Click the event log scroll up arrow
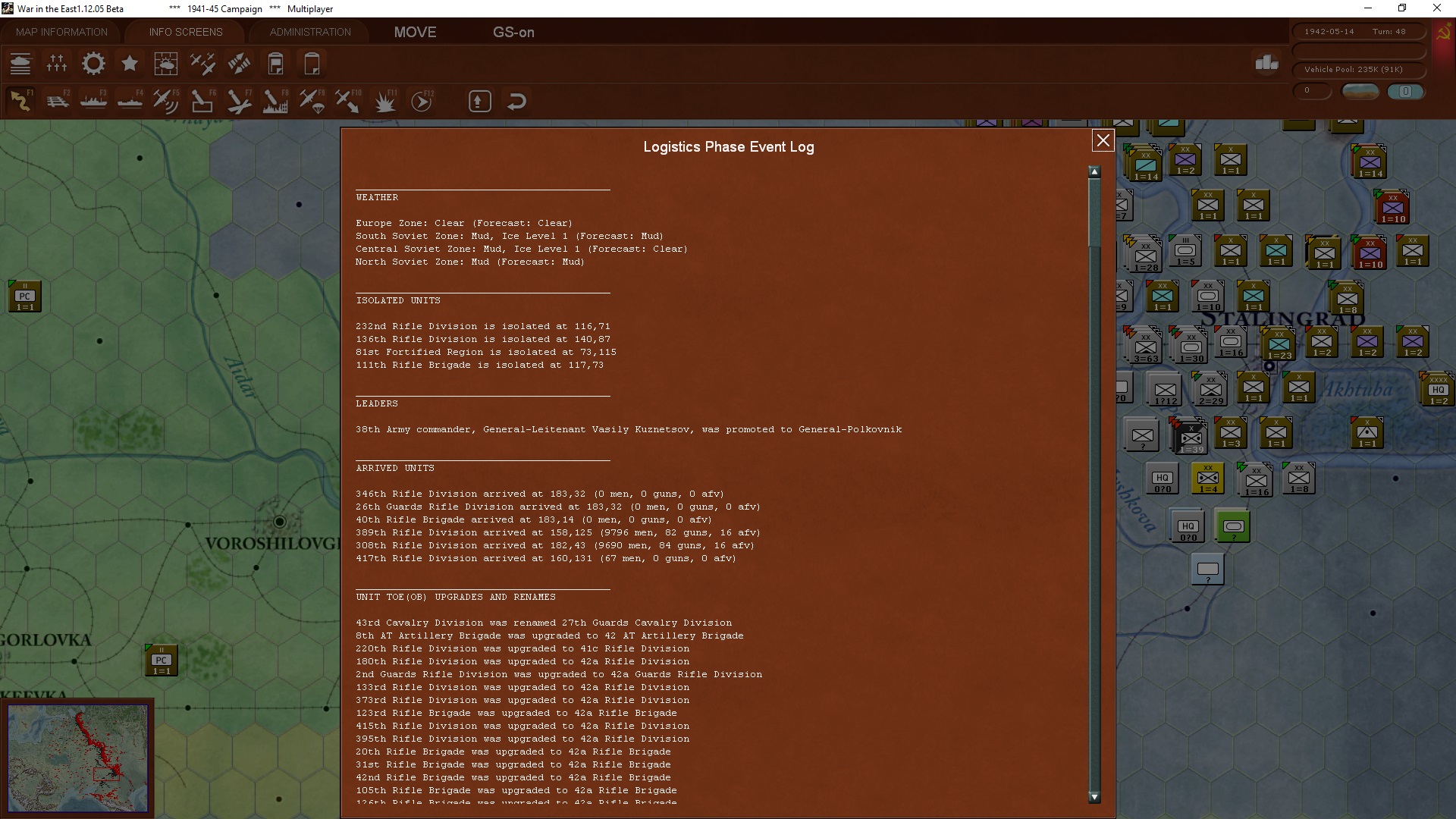The image size is (1456, 819). [x=1094, y=172]
